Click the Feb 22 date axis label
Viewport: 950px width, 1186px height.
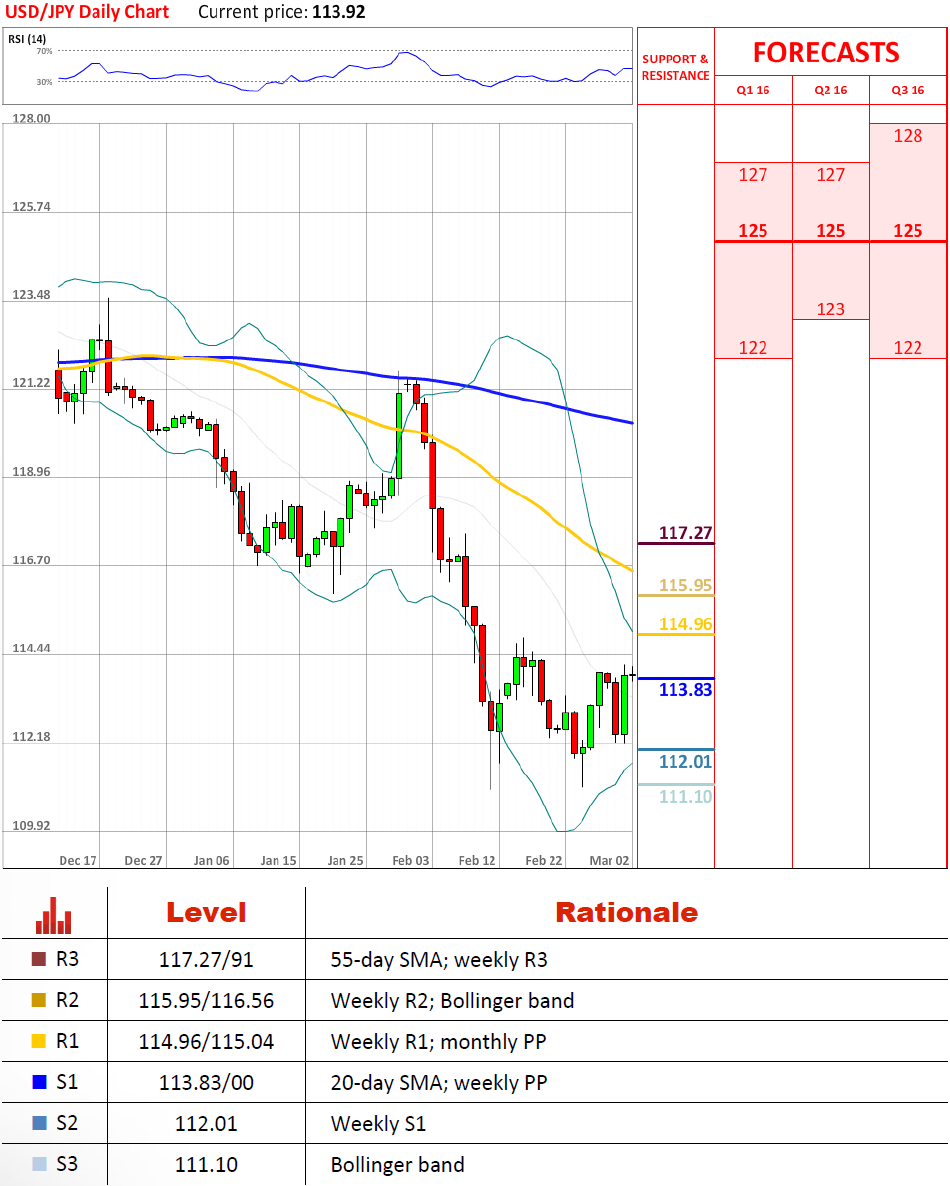tap(544, 861)
